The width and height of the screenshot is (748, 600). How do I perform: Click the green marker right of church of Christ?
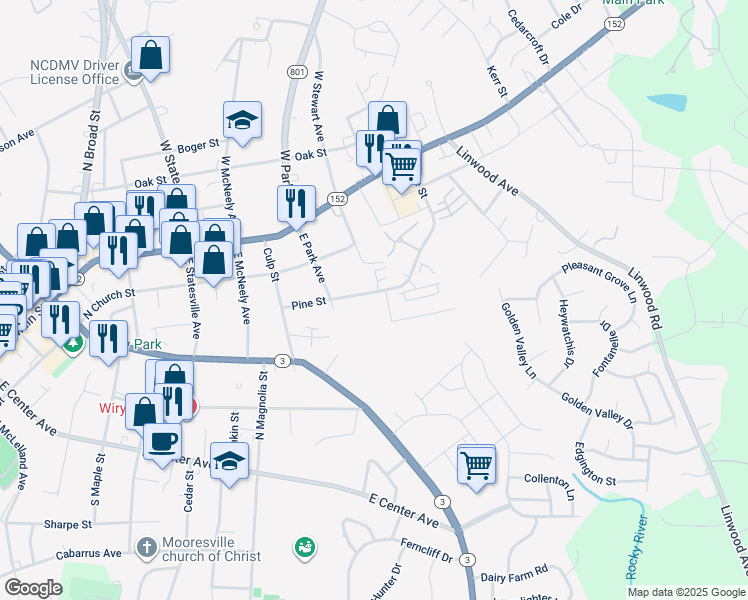[x=303, y=547]
